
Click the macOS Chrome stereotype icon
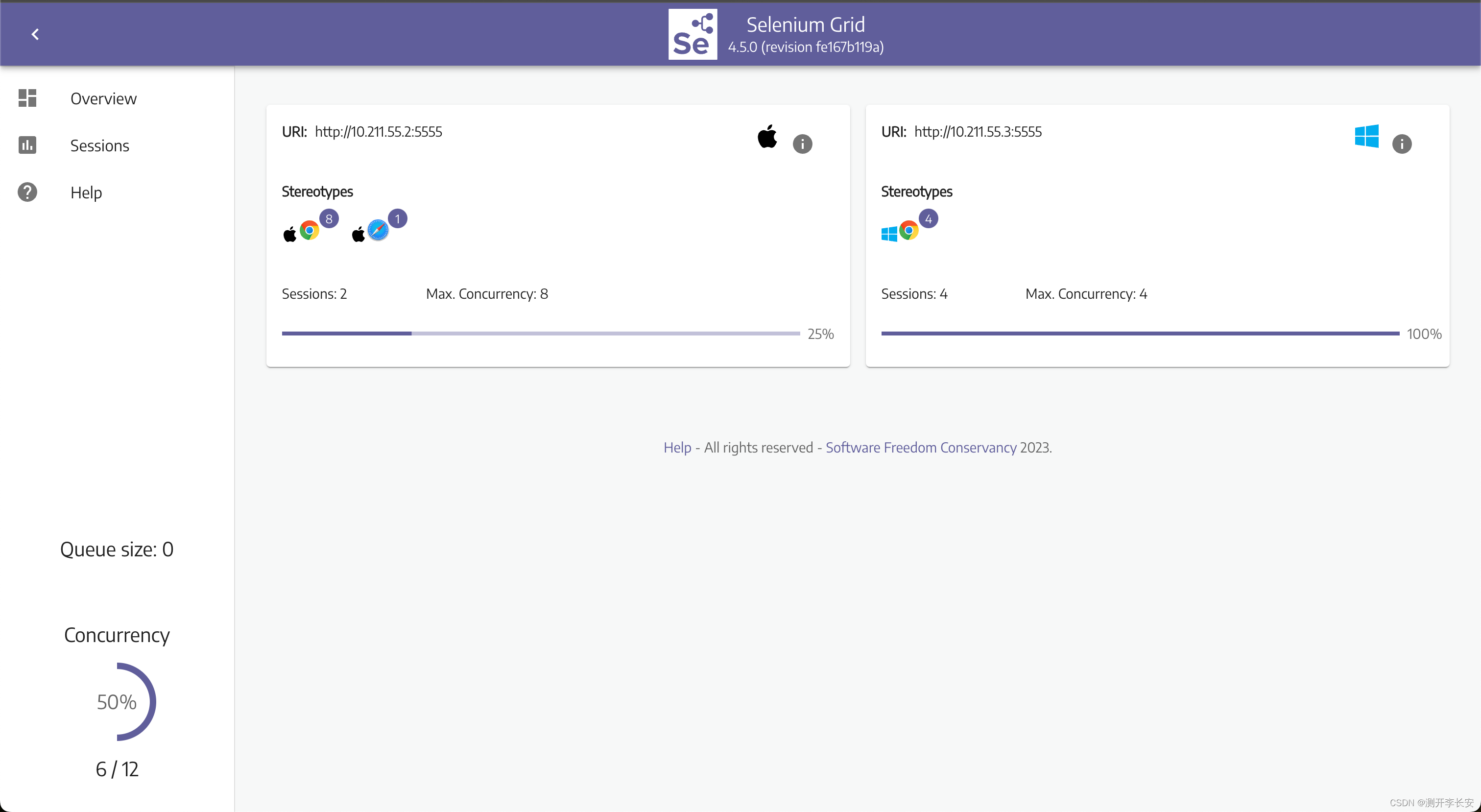click(x=309, y=231)
